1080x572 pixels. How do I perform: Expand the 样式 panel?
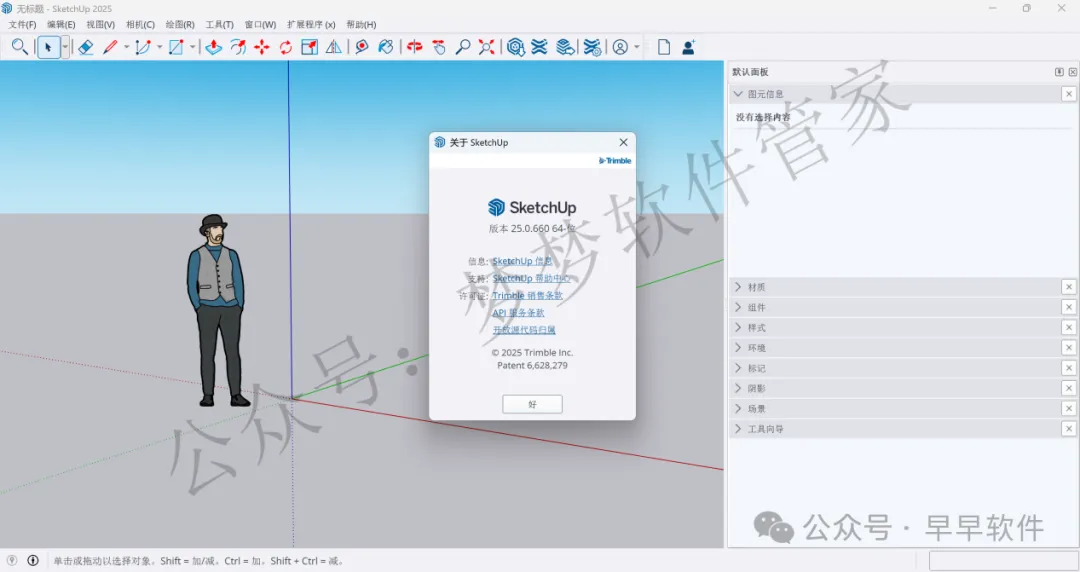(738, 327)
